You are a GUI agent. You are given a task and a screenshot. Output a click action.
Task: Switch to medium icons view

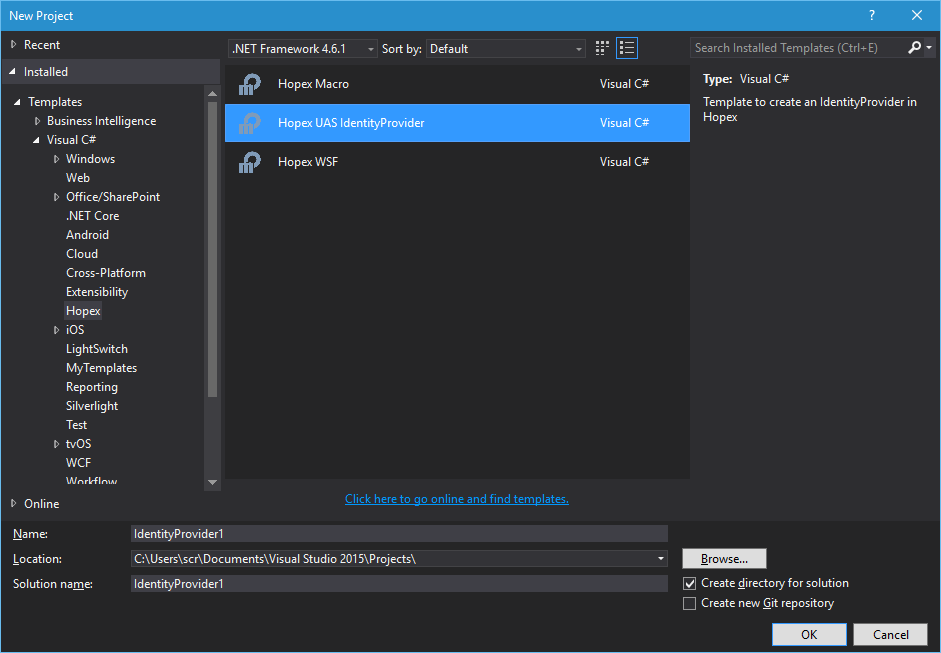[602, 48]
